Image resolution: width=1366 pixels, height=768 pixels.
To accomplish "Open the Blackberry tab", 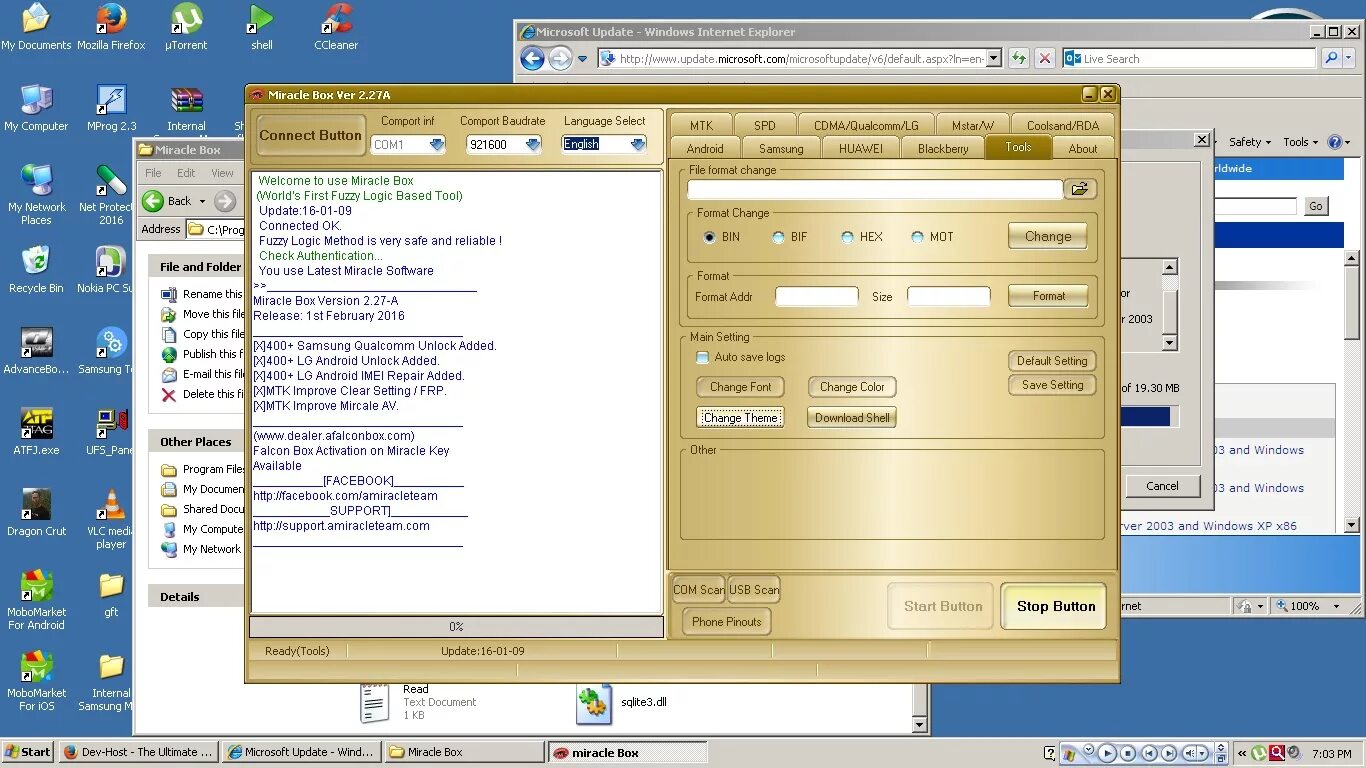I will pyautogui.click(x=943, y=149).
